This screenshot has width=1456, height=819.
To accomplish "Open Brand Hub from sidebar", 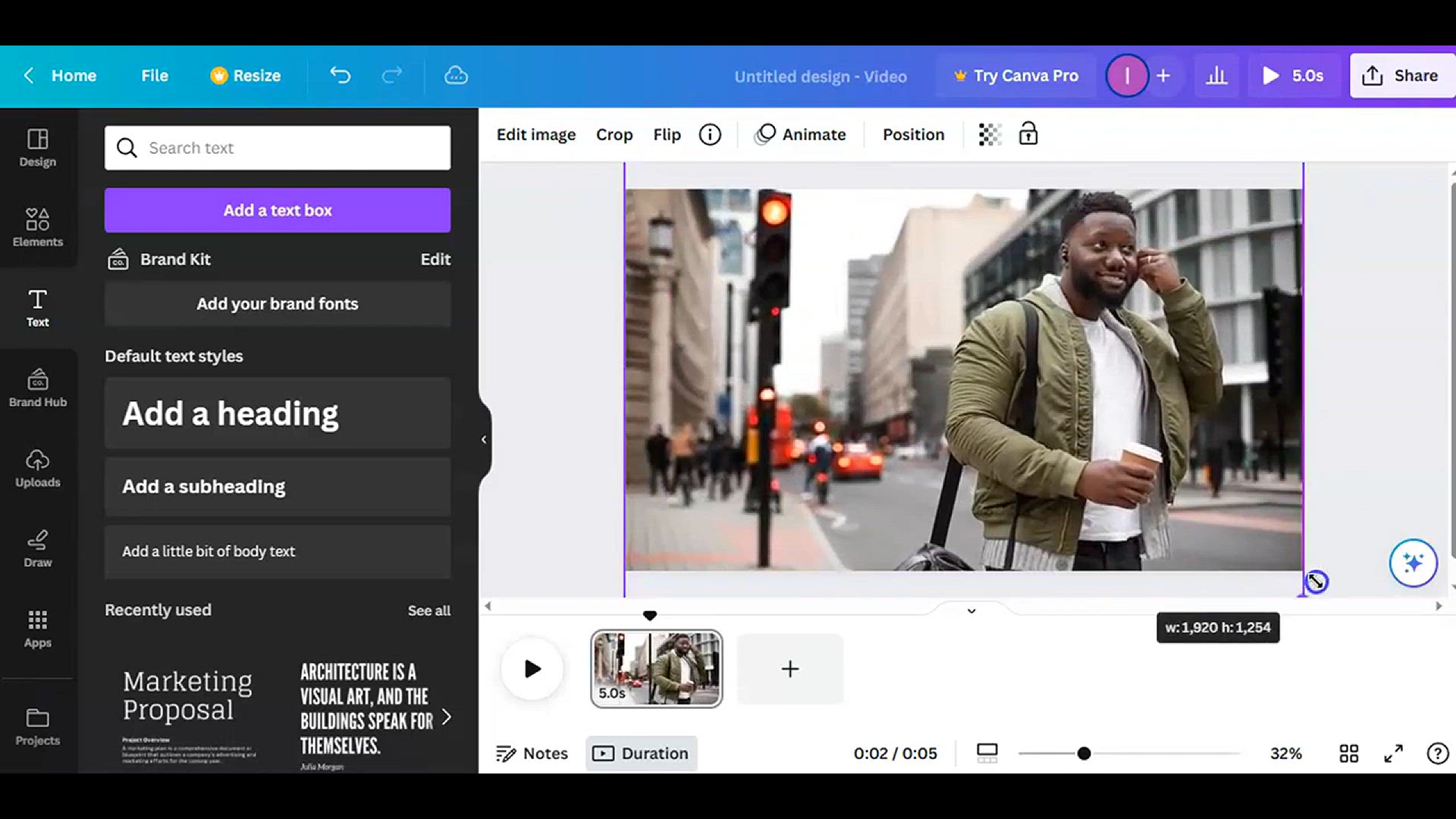I will 37,388.
